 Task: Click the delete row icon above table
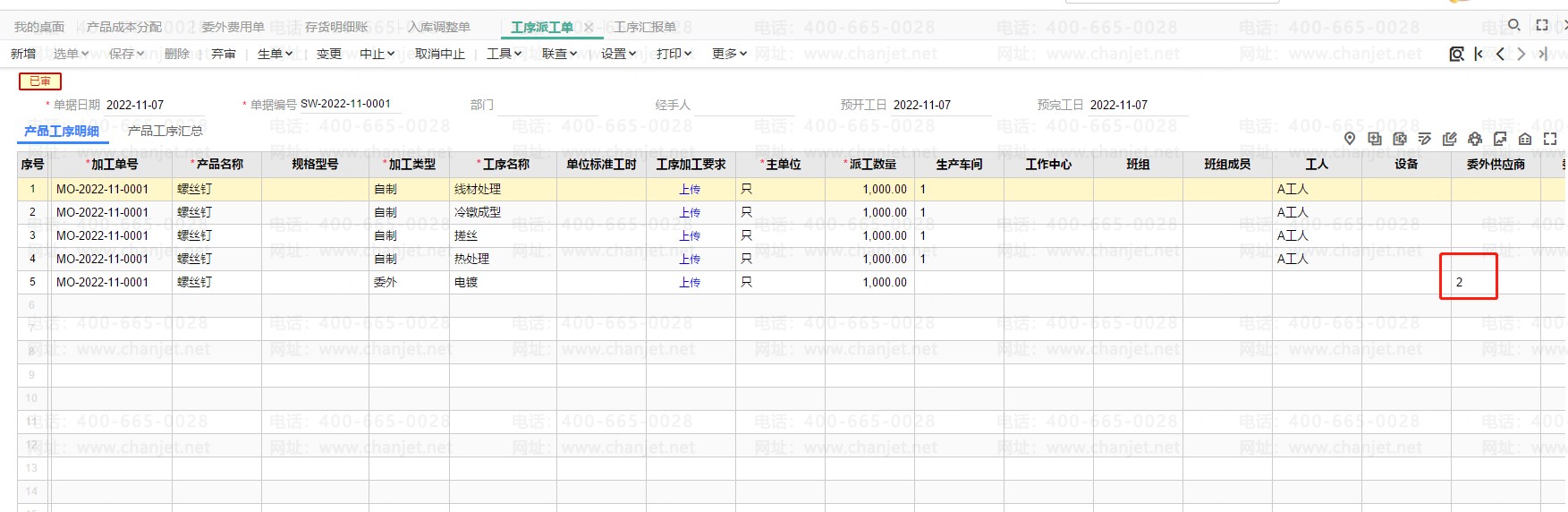click(x=1400, y=138)
